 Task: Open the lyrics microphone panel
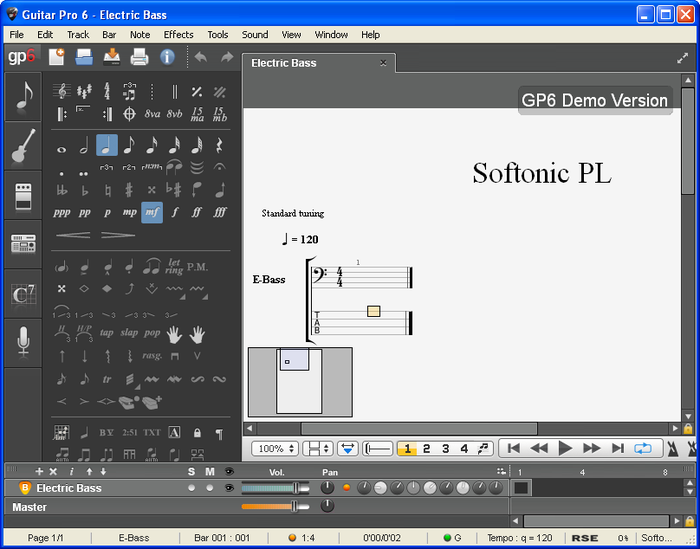pyautogui.click(x=23, y=343)
